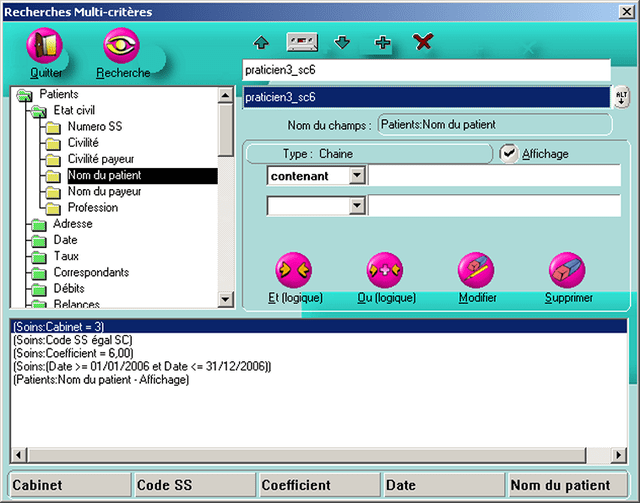Click the 'Code SS' column header
Image resolution: width=640 pixels, height=503 pixels.
[194, 485]
